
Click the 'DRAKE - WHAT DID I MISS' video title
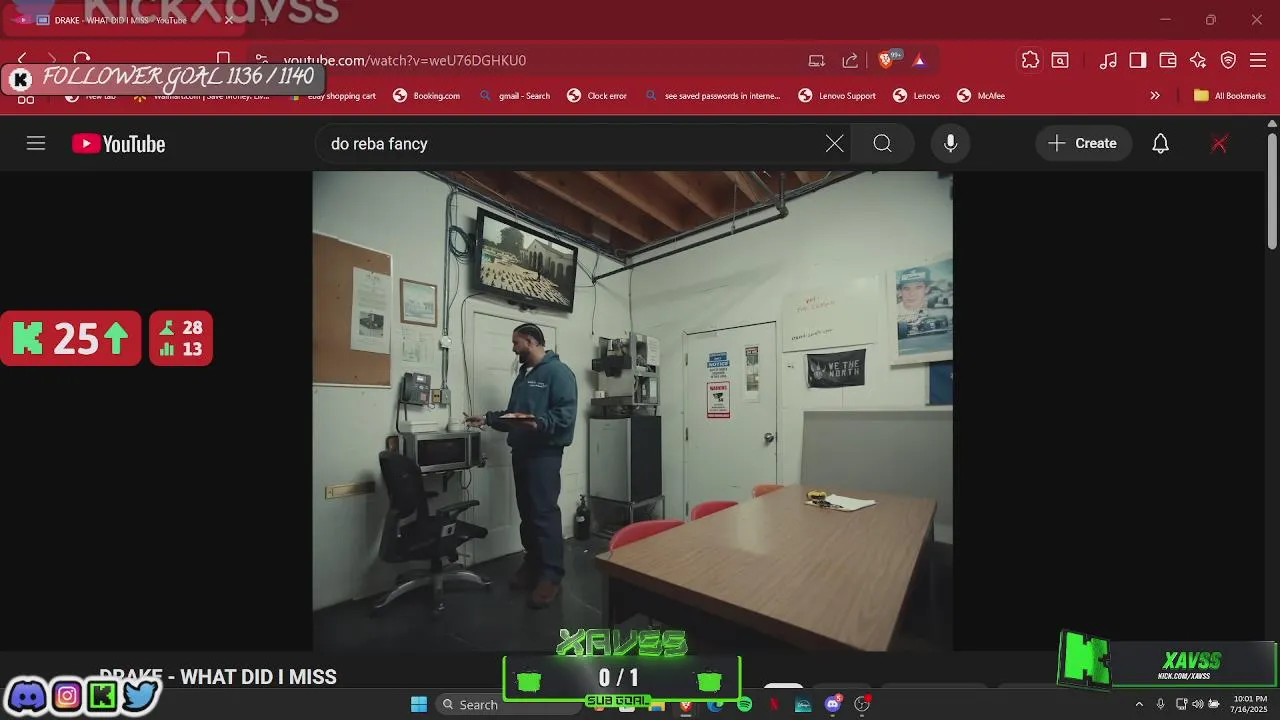pyautogui.click(x=218, y=677)
